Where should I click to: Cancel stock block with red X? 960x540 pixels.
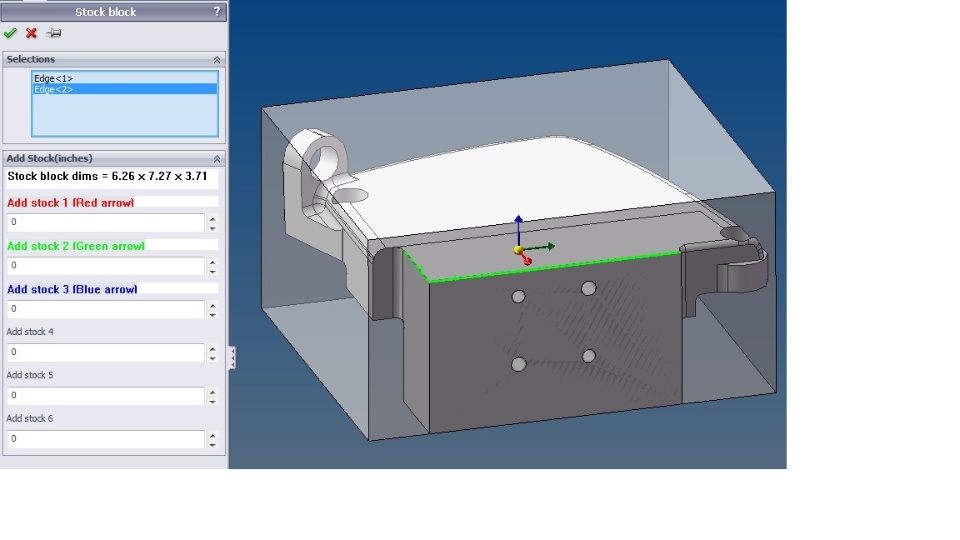[31, 33]
